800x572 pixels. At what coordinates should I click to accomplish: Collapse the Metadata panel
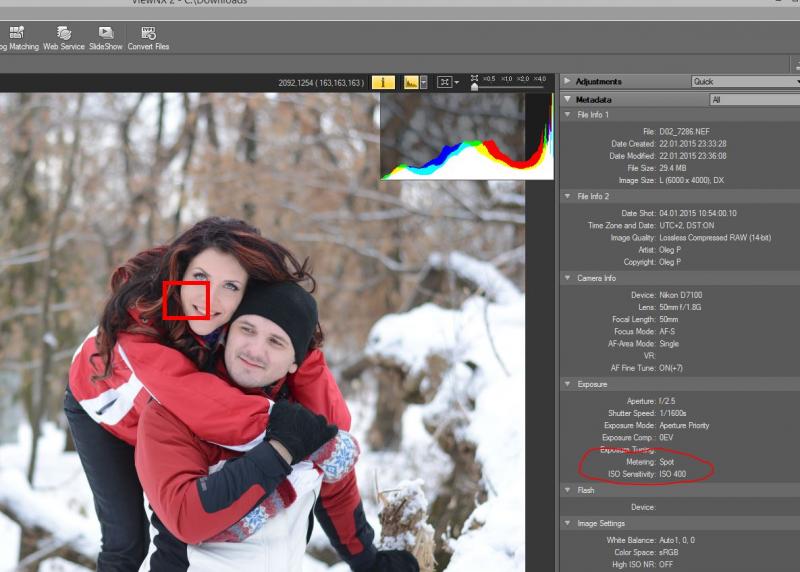(x=567, y=100)
